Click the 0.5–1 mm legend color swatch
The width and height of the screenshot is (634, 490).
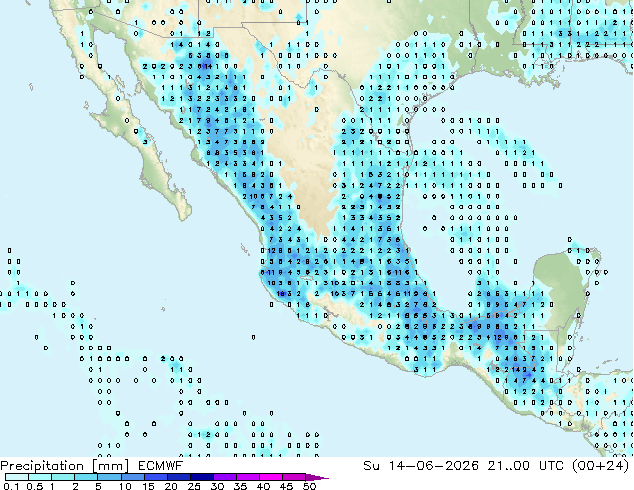click(40, 477)
